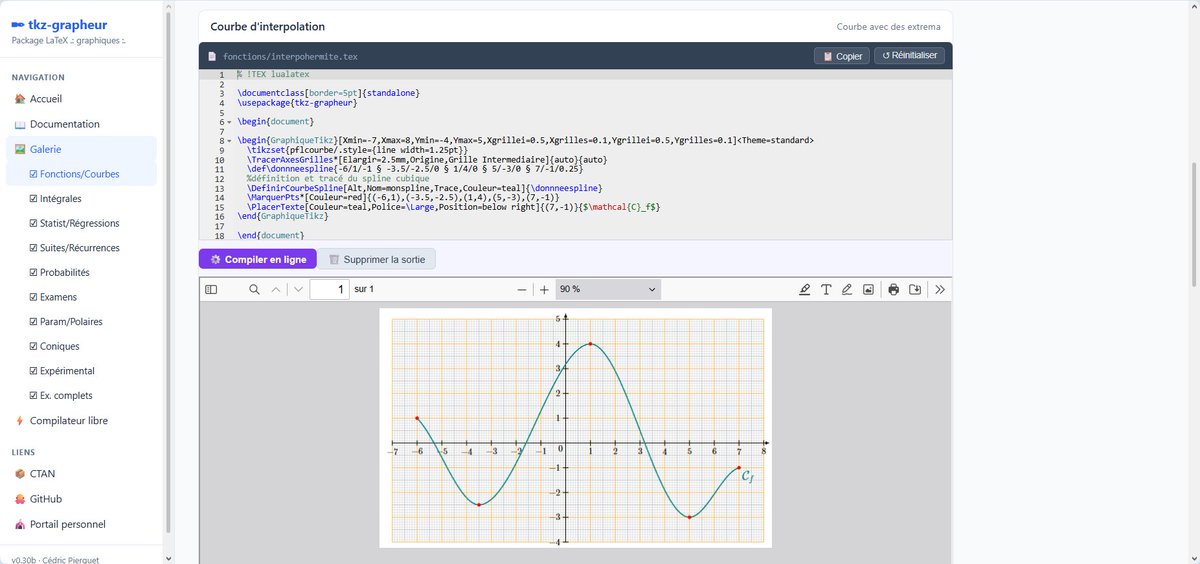Image resolution: width=1200 pixels, height=564 pixels.
Task: Select the PDF text annotation tool
Action: point(826,289)
